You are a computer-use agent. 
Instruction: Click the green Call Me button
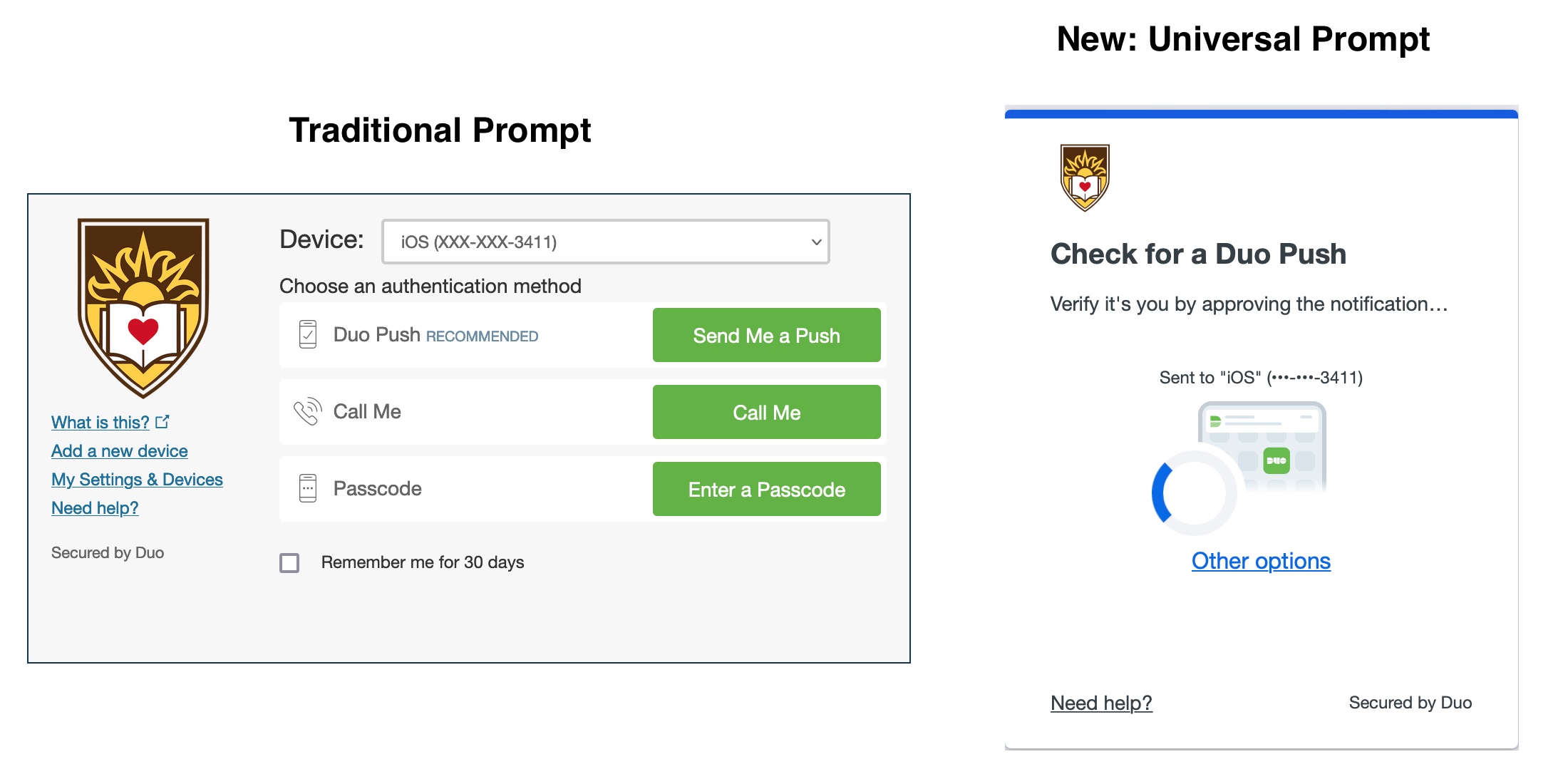[x=767, y=412]
